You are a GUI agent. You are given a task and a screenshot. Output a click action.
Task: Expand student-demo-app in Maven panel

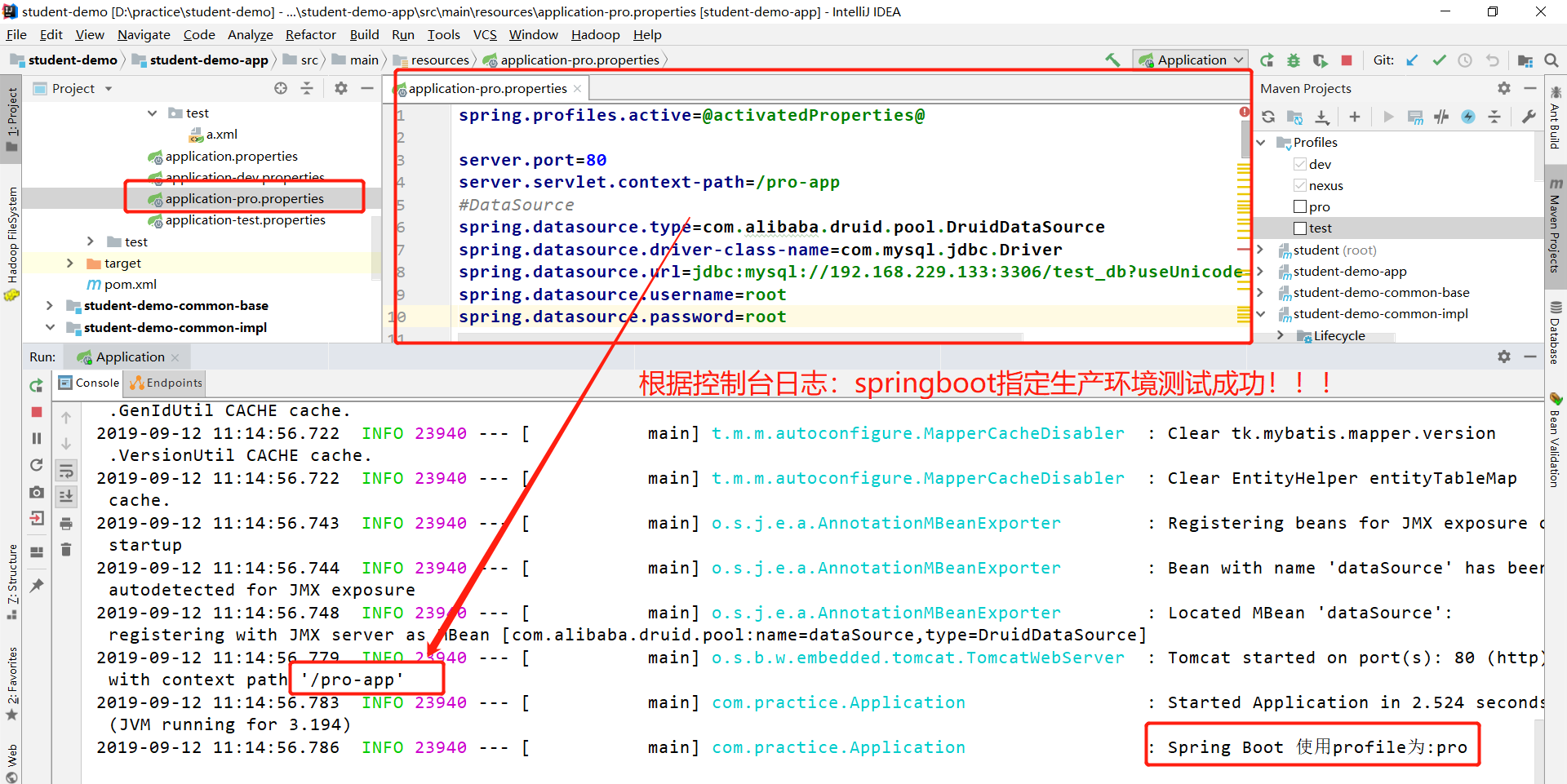[x=1260, y=271]
